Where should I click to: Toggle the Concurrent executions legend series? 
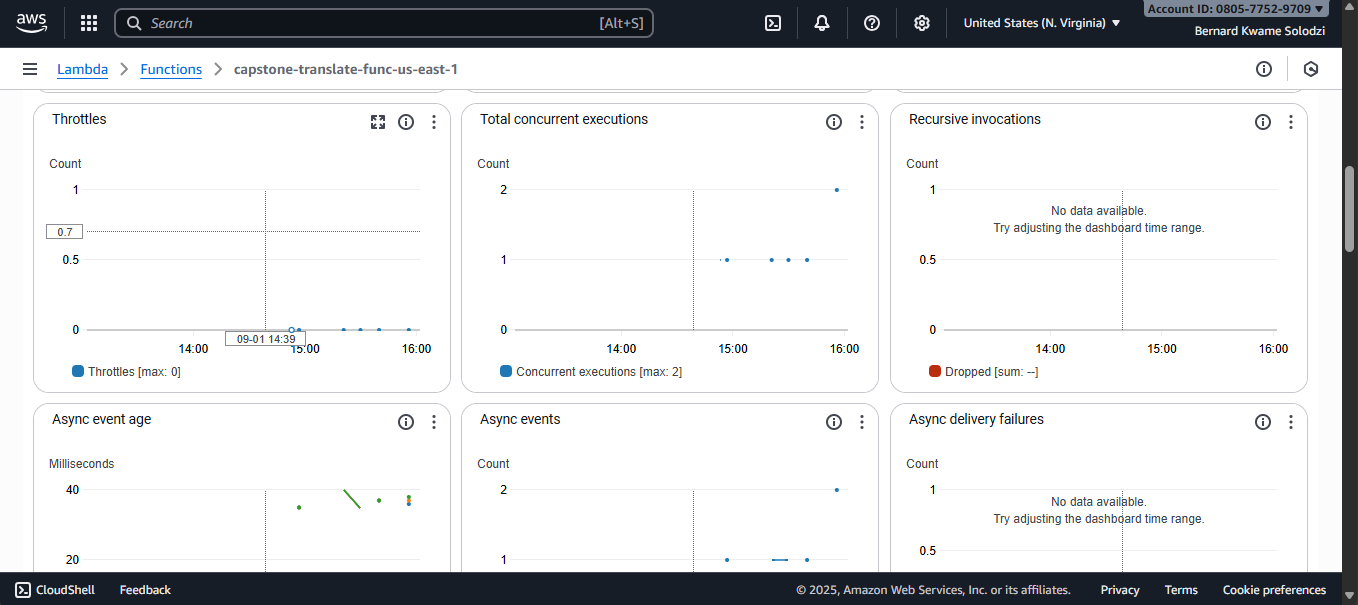coord(506,371)
